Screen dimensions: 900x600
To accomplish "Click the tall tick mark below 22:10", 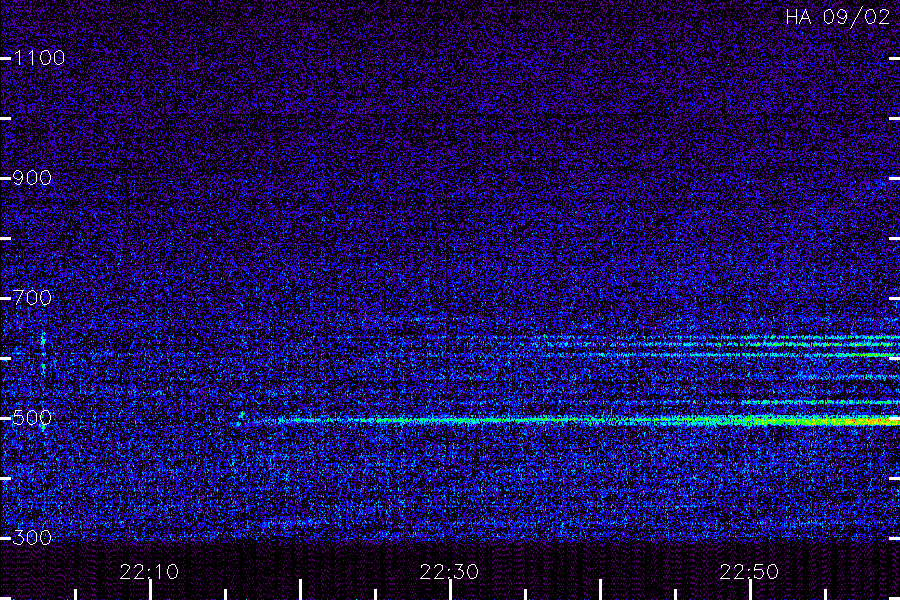I will click(150, 590).
